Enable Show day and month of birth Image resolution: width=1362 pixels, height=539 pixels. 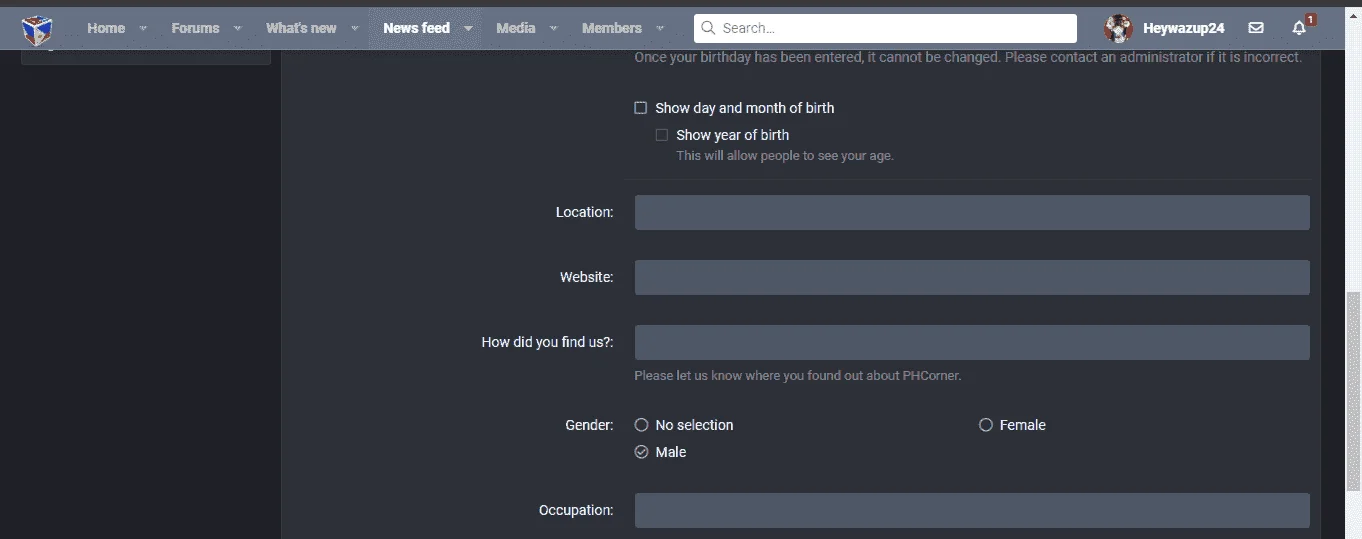641,107
